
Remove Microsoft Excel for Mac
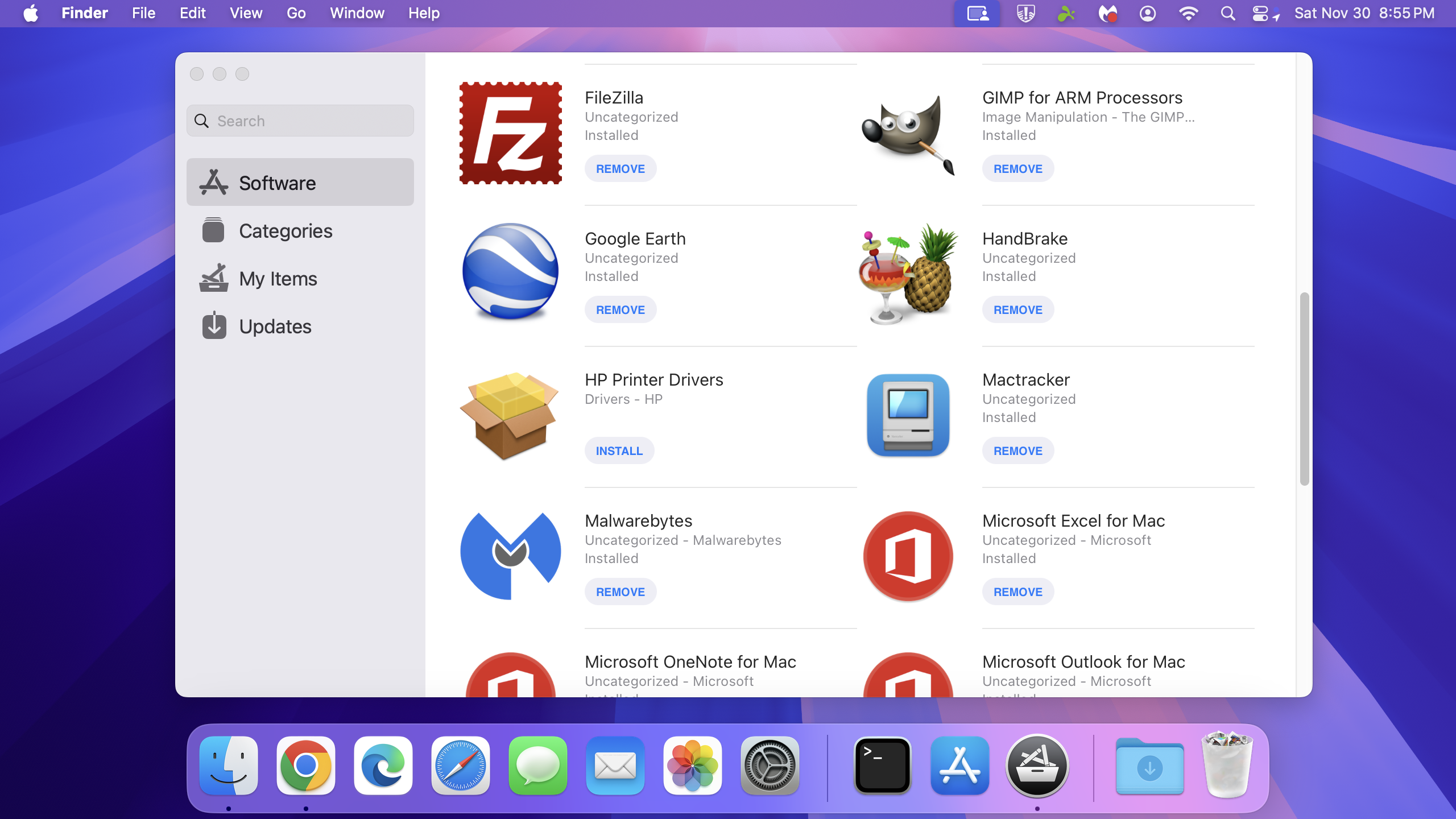1018,592
